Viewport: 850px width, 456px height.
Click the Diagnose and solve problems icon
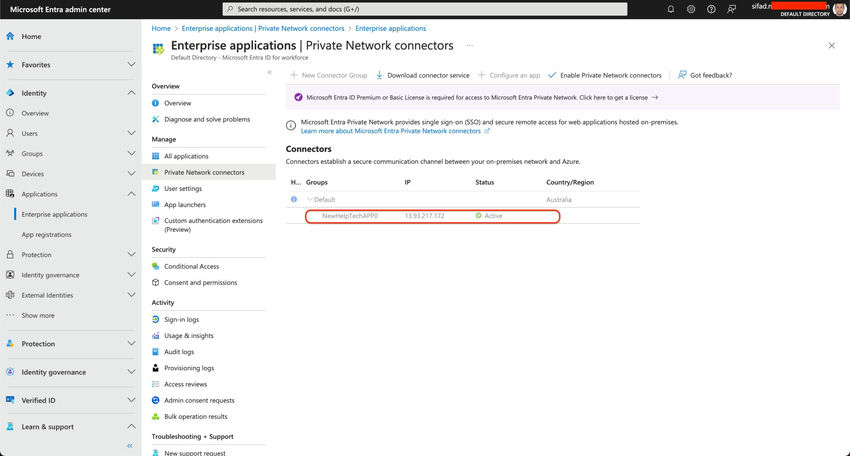click(x=156, y=119)
